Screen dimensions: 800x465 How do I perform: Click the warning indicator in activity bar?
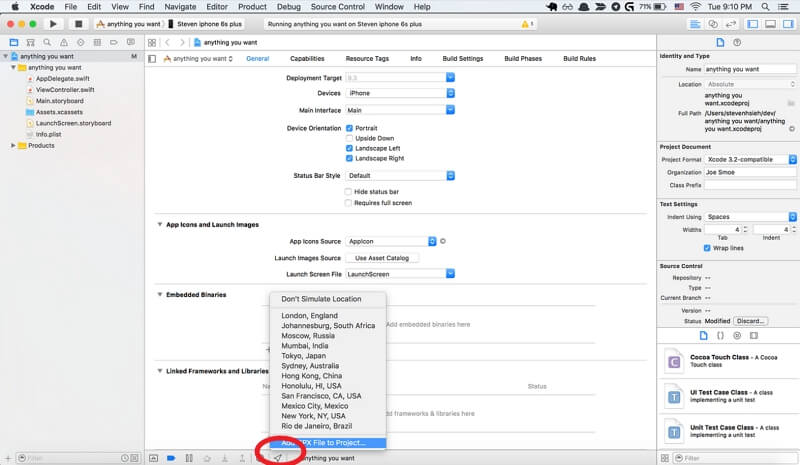coord(527,24)
